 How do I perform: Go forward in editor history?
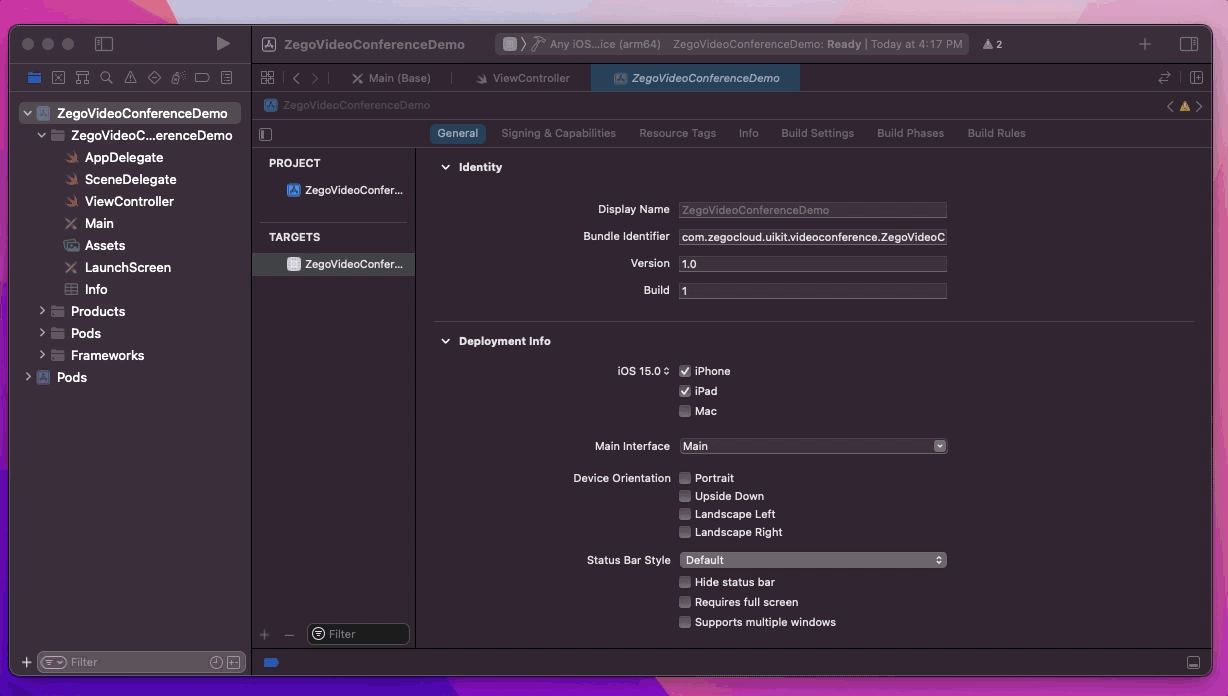point(315,78)
